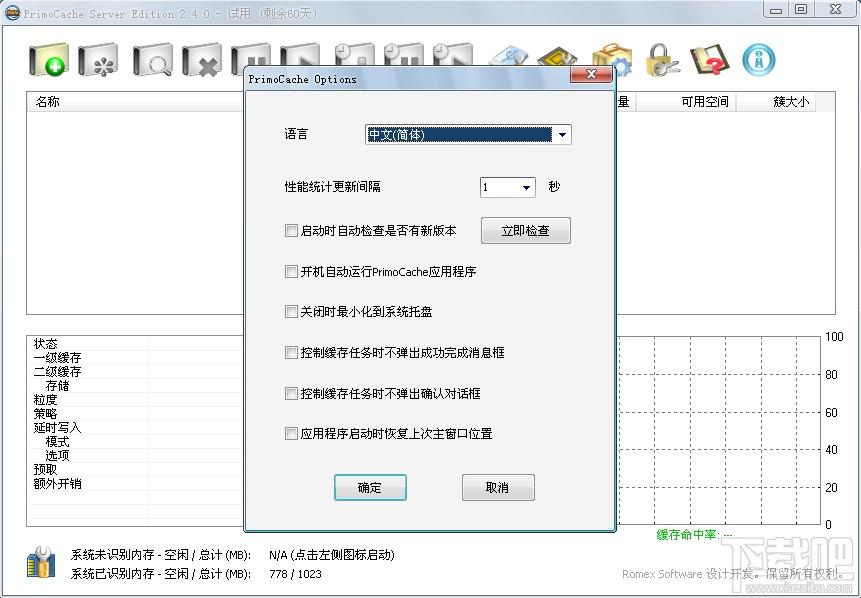Open help via book question-mark icon
Screen dimensions: 861x598
(x=709, y=59)
